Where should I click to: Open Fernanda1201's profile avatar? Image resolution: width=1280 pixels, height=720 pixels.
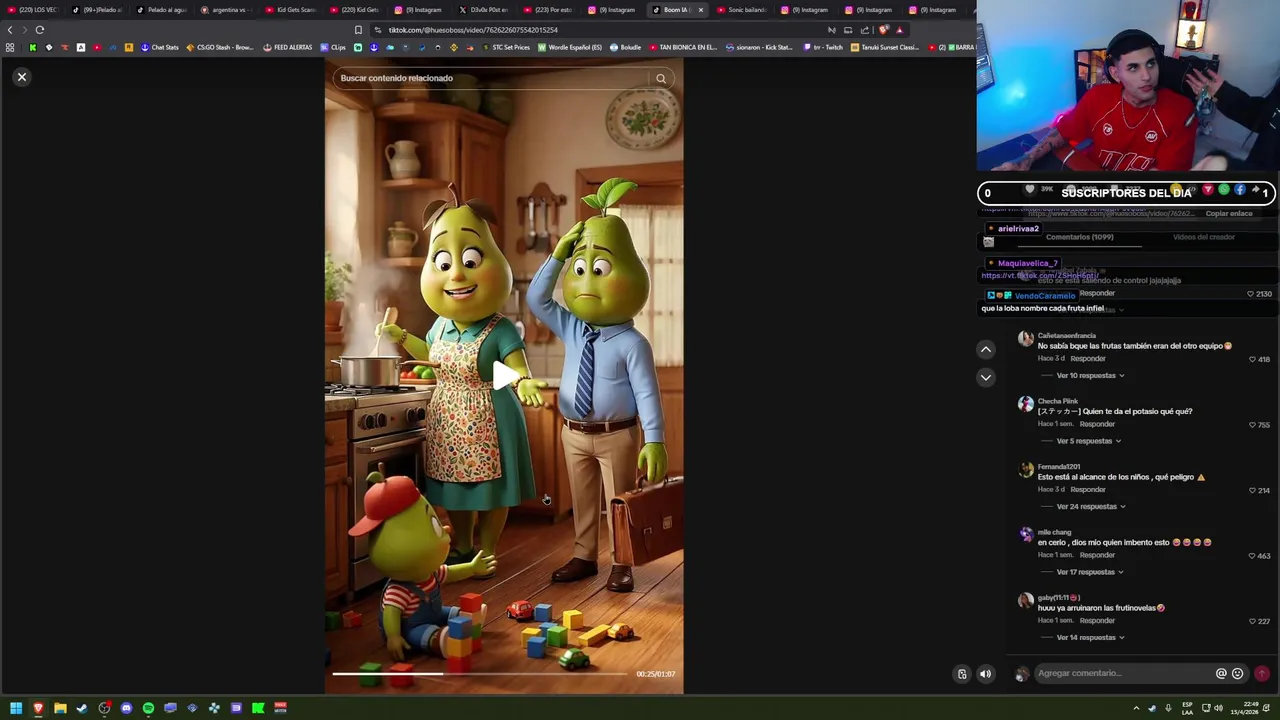pyautogui.click(x=1025, y=470)
